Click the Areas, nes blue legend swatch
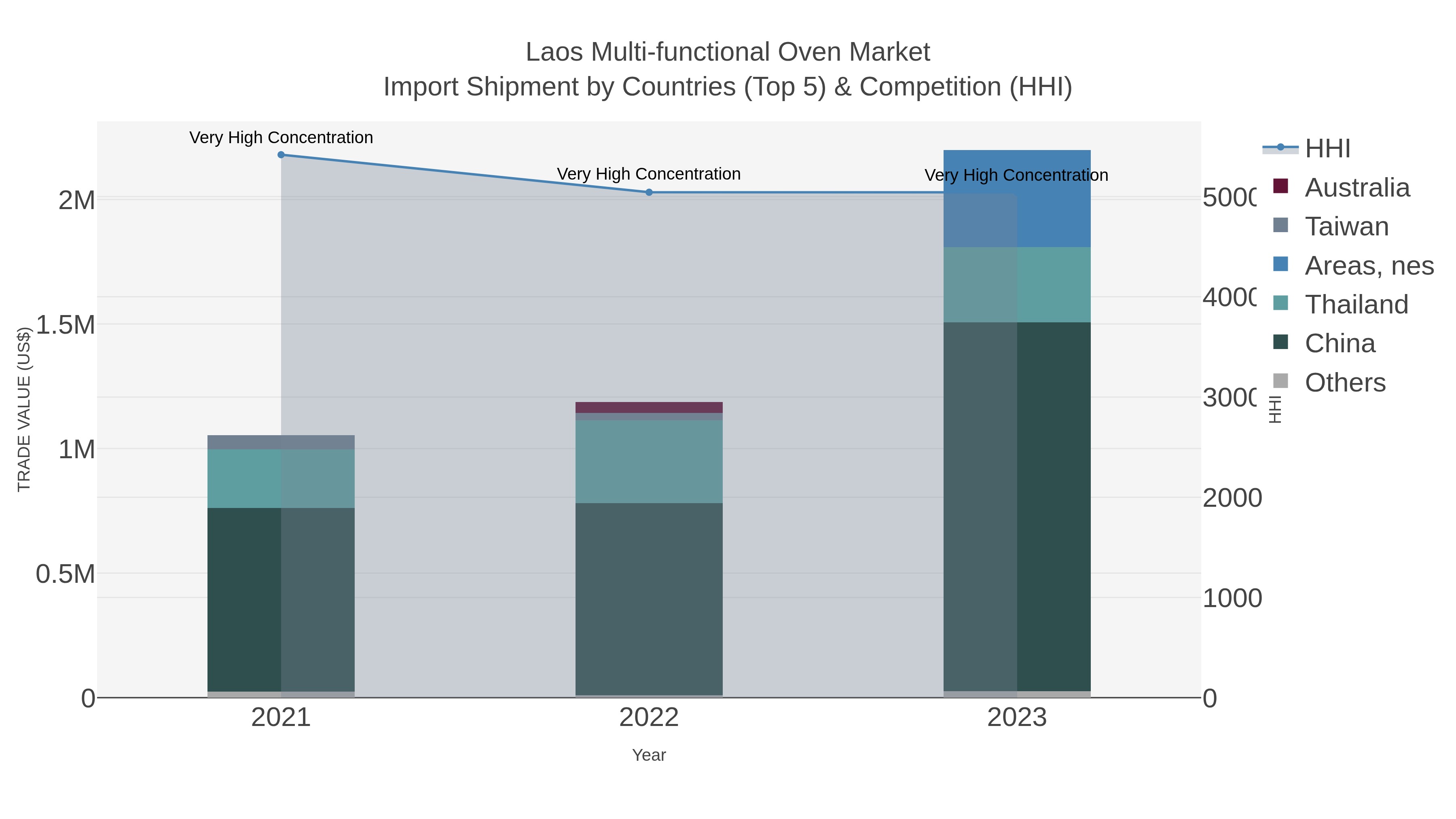This screenshot has width=1456, height=819. 1280,264
